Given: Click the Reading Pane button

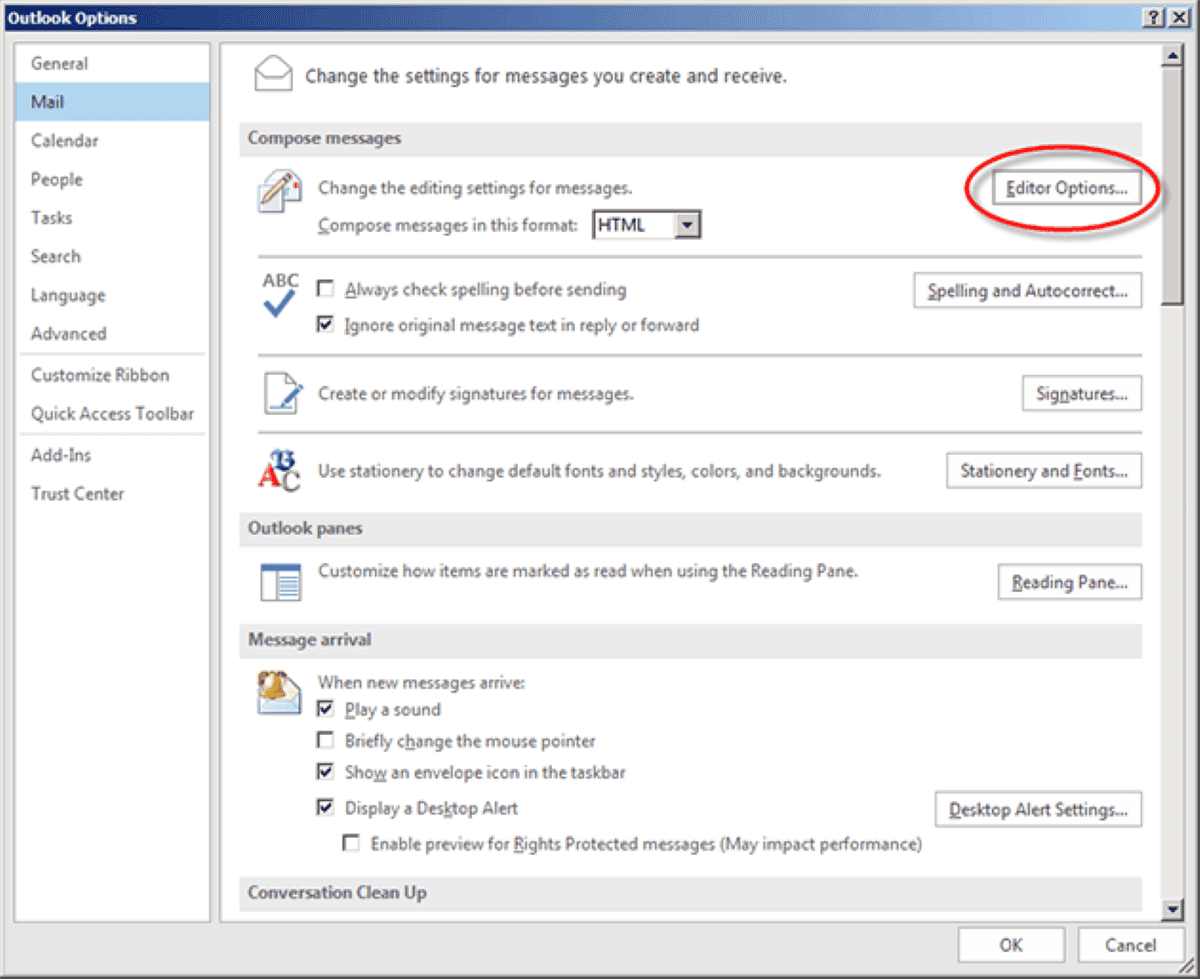Looking at the screenshot, I should point(1069,582).
